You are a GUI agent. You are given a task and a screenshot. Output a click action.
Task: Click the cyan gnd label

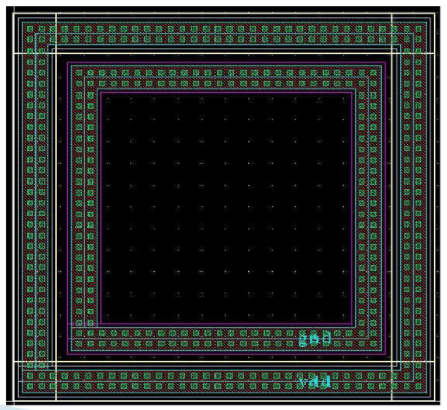pos(315,339)
